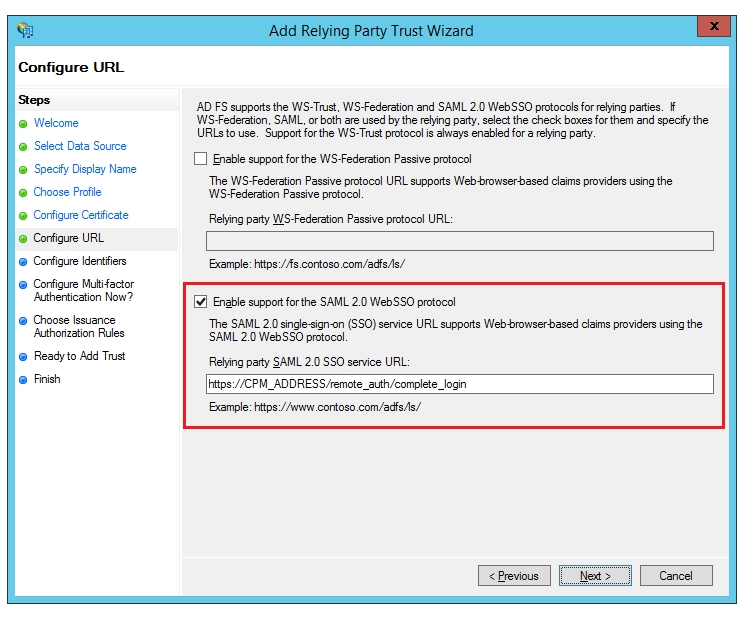
Task: Select the Choose Profile step
Action: click(x=67, y=192)
